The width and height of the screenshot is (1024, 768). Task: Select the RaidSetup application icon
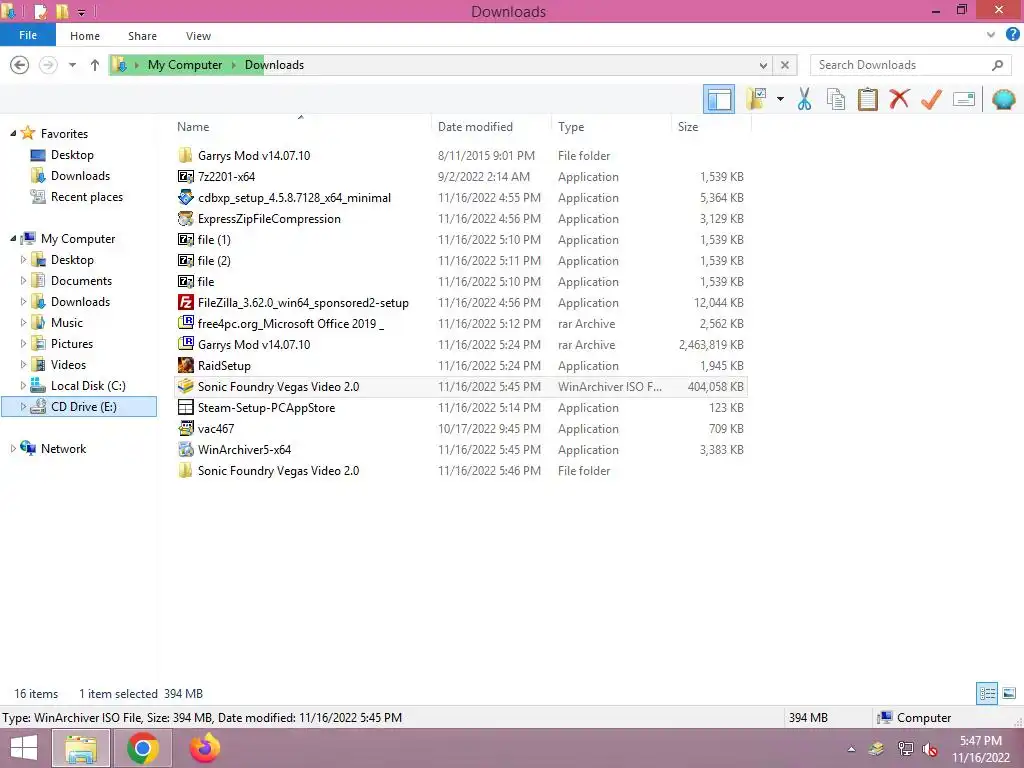click(x=185, y=365)
